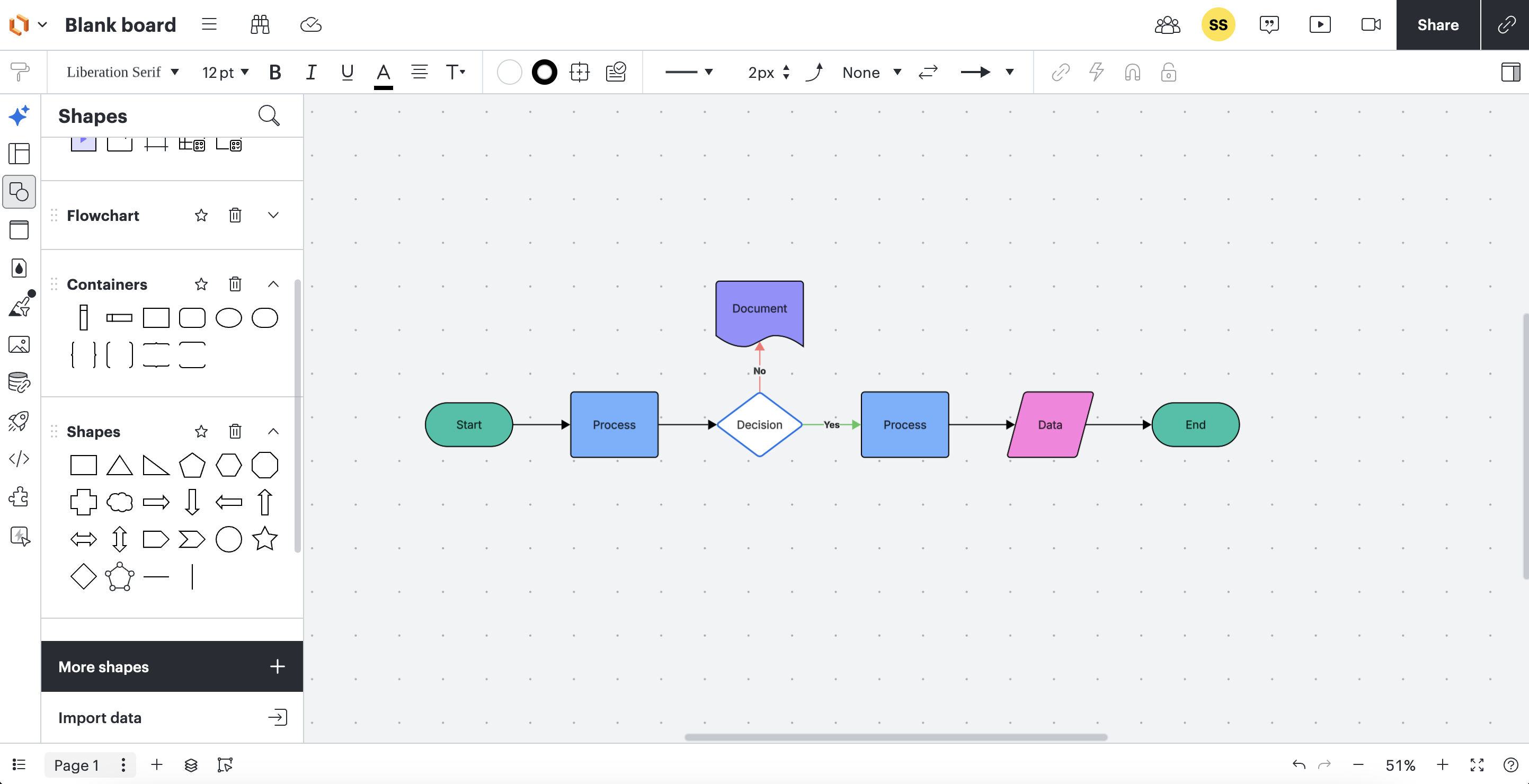Viewport: 1529px width, 784px height.
Task: Copy the share link with the chain icon
Action: [x=1506, y=24]
